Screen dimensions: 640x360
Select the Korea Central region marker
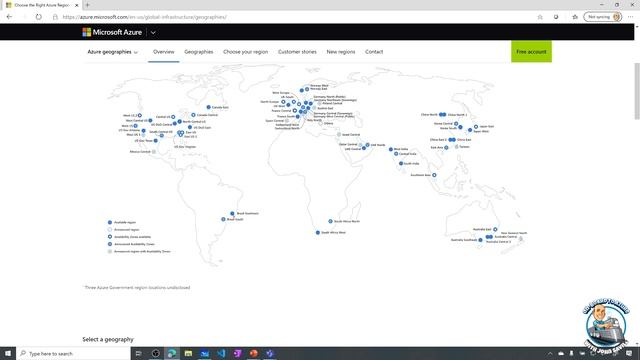[456, 124]
